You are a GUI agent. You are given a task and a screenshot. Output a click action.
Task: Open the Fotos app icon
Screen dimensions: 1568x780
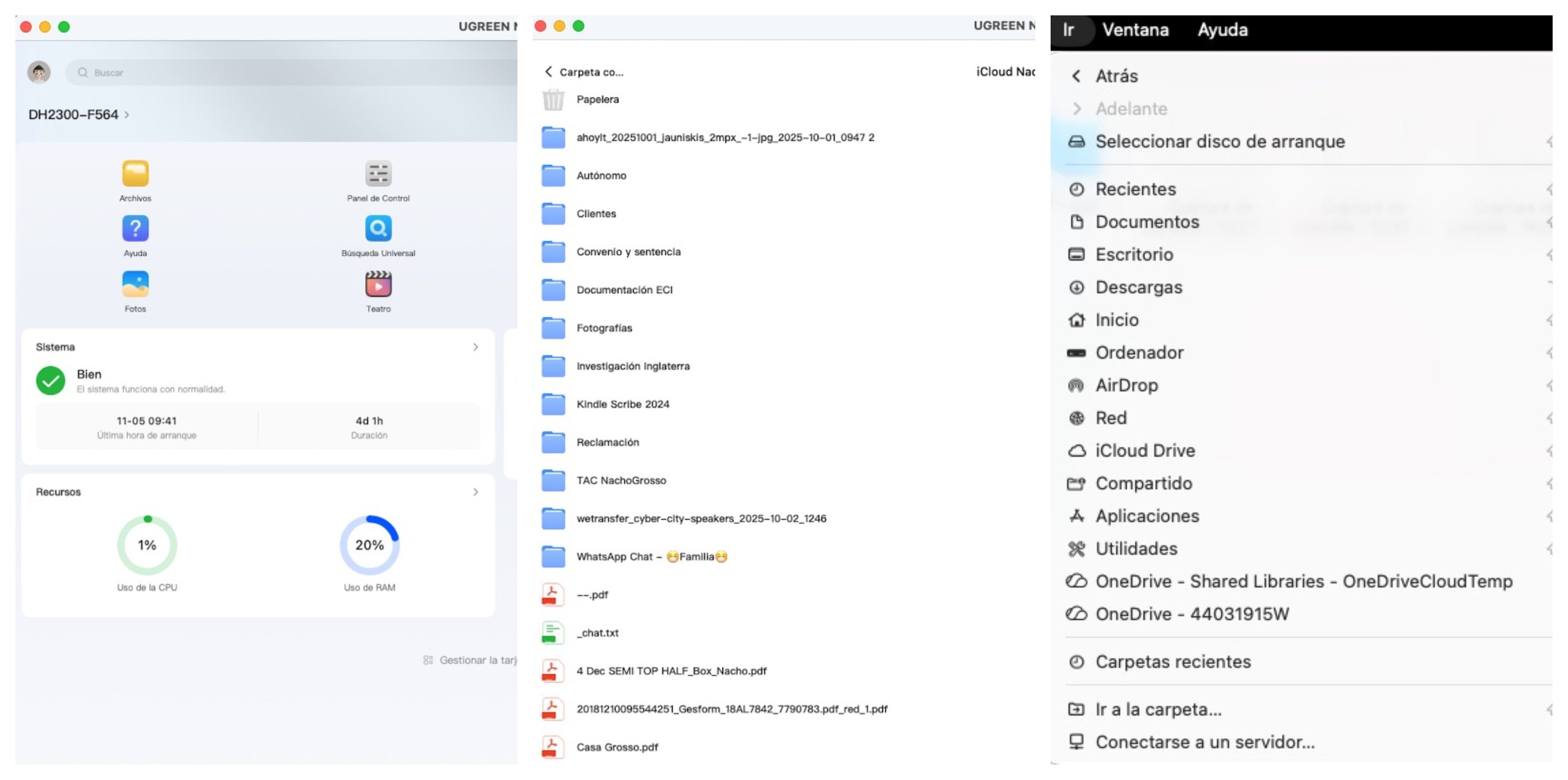[x=135, y=284]
